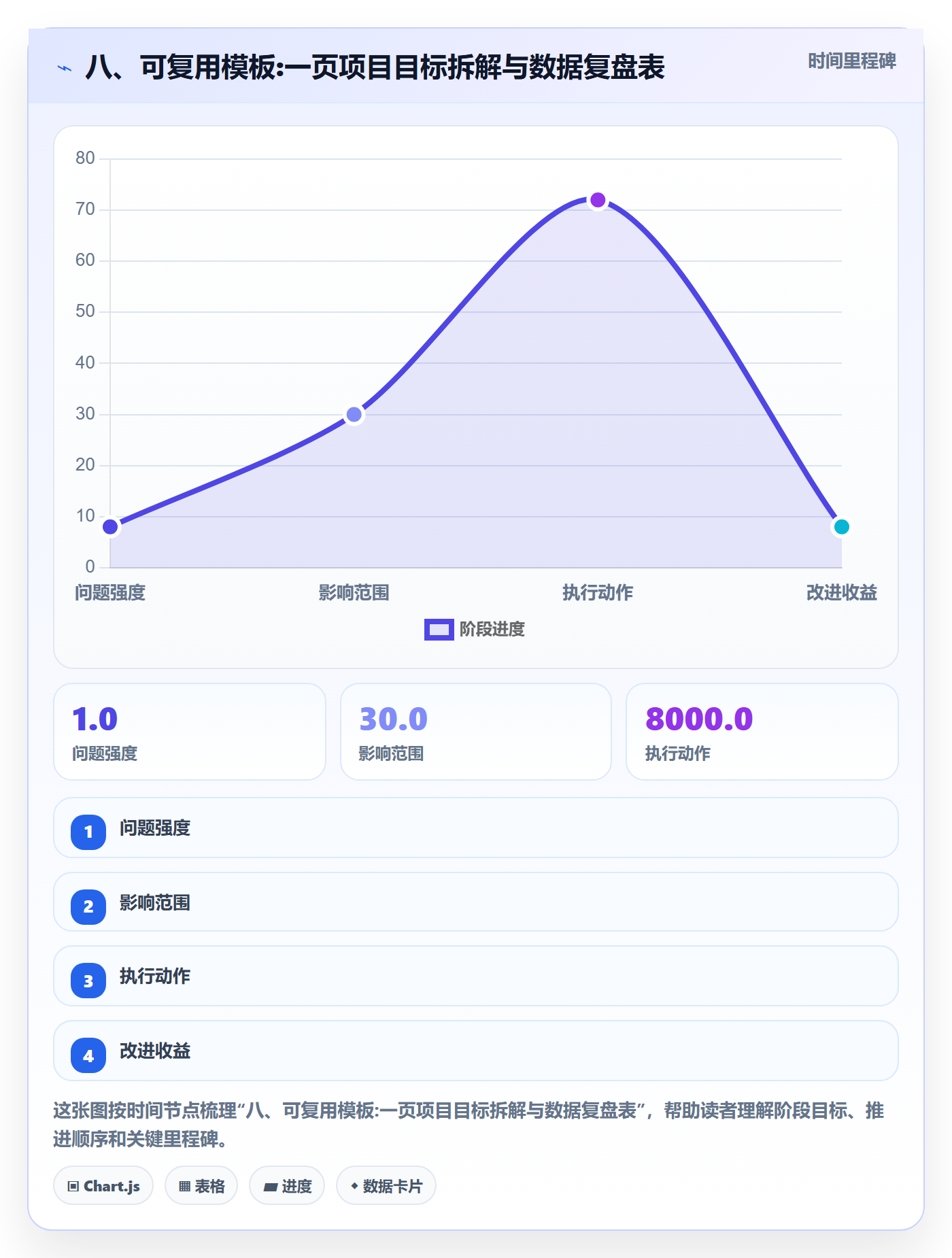Open the 8000.0 执行动作 stat card

pyautogui.click(x=762, y=732)
